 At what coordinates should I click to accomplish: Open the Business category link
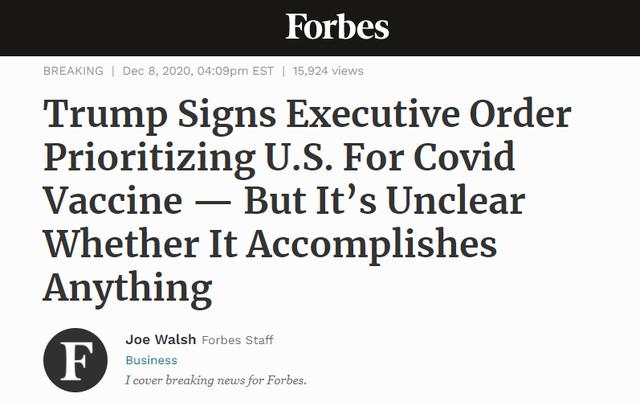click(x=151, y=360)
